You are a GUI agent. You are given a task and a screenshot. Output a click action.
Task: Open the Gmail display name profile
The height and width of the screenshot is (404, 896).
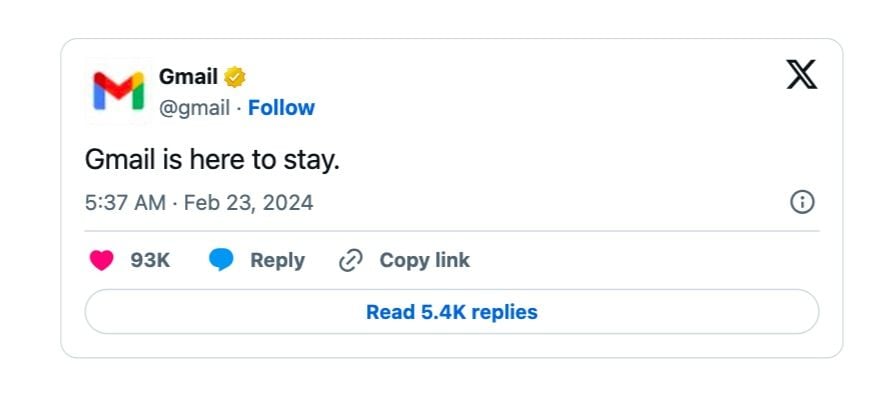188,76
